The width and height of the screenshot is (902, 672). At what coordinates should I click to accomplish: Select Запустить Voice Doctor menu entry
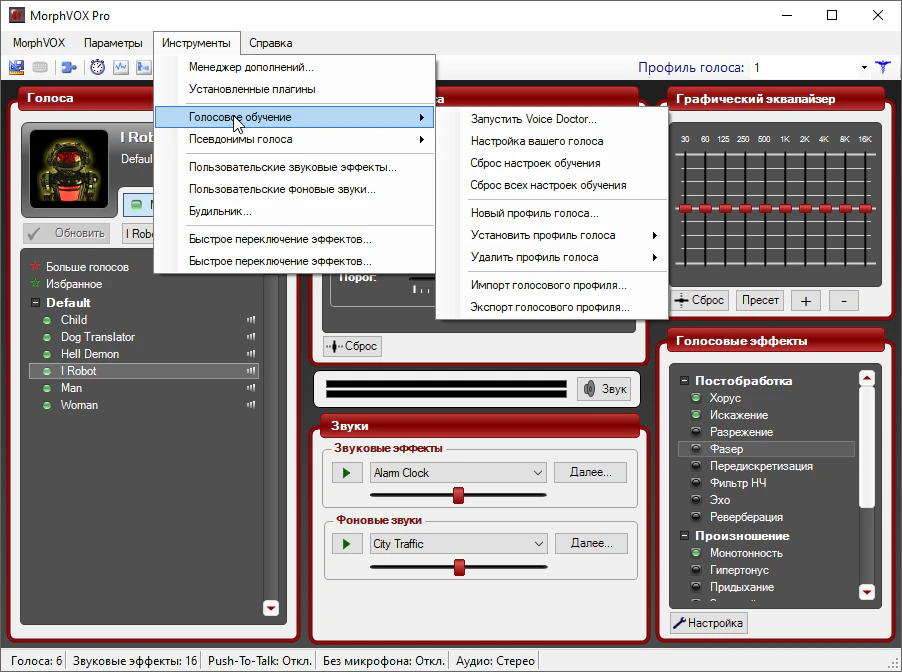533,119
